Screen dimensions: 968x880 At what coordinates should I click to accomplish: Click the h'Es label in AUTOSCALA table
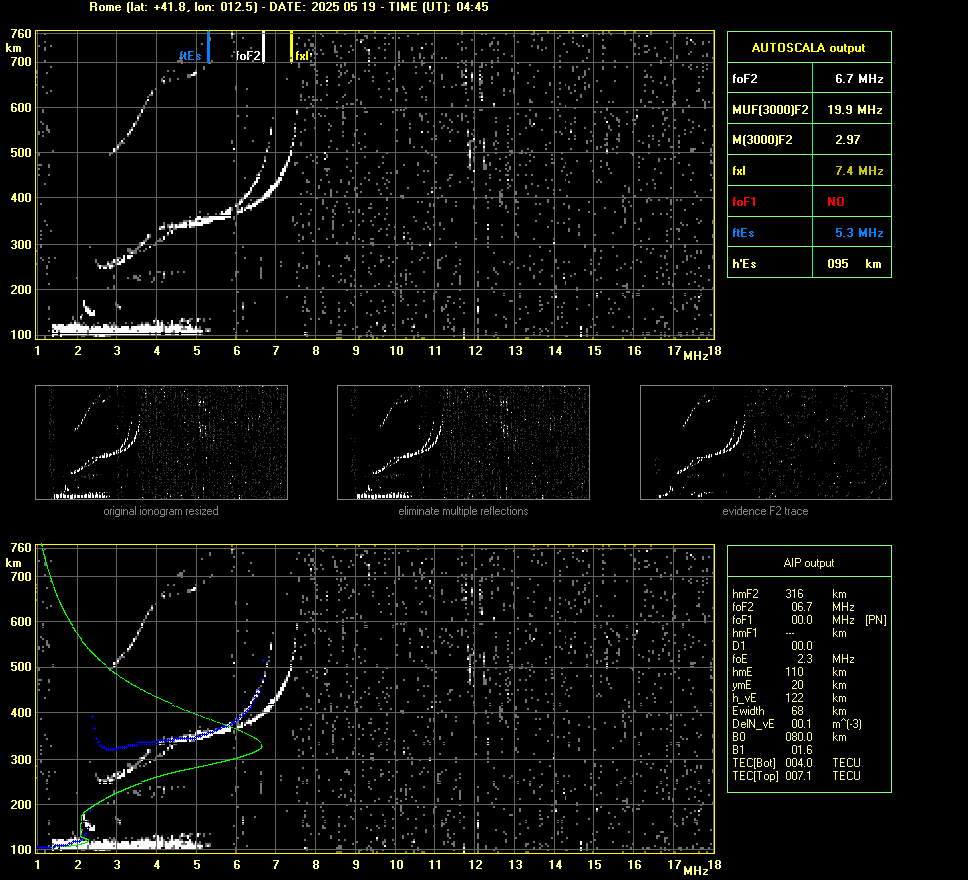tap(744, 264)
